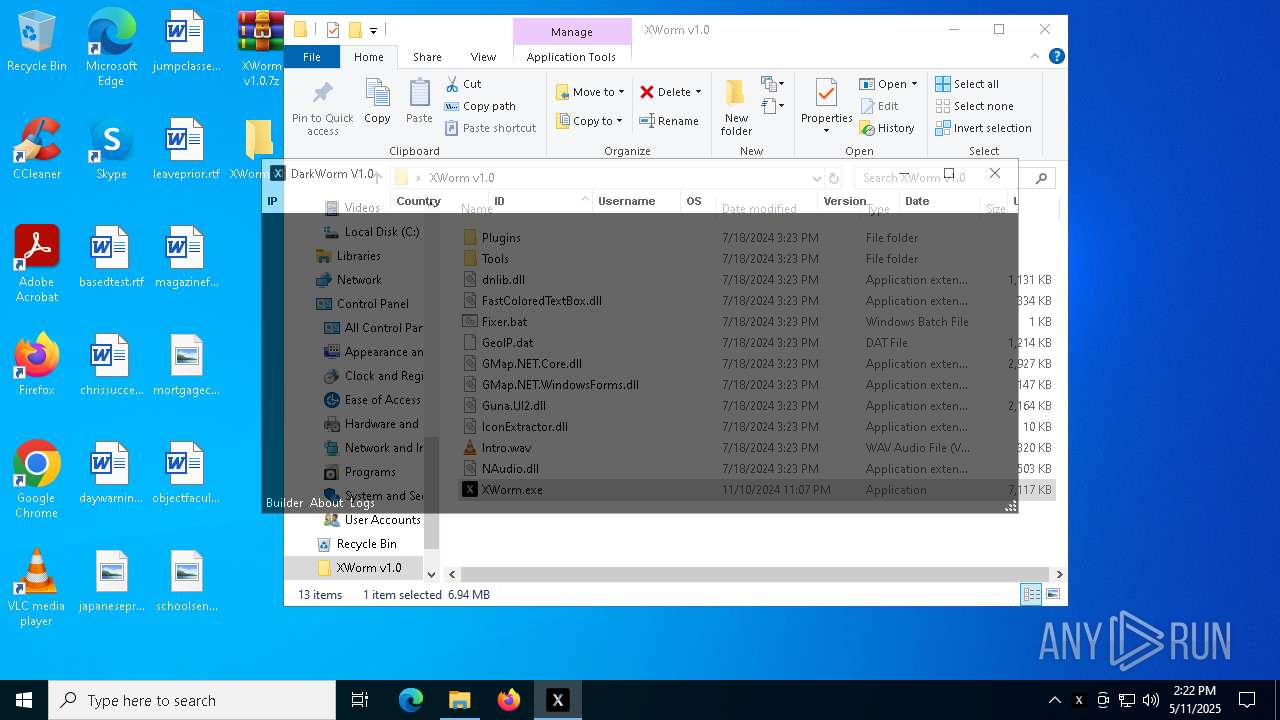Open the About tab in DarkWorm

point(326,503)
